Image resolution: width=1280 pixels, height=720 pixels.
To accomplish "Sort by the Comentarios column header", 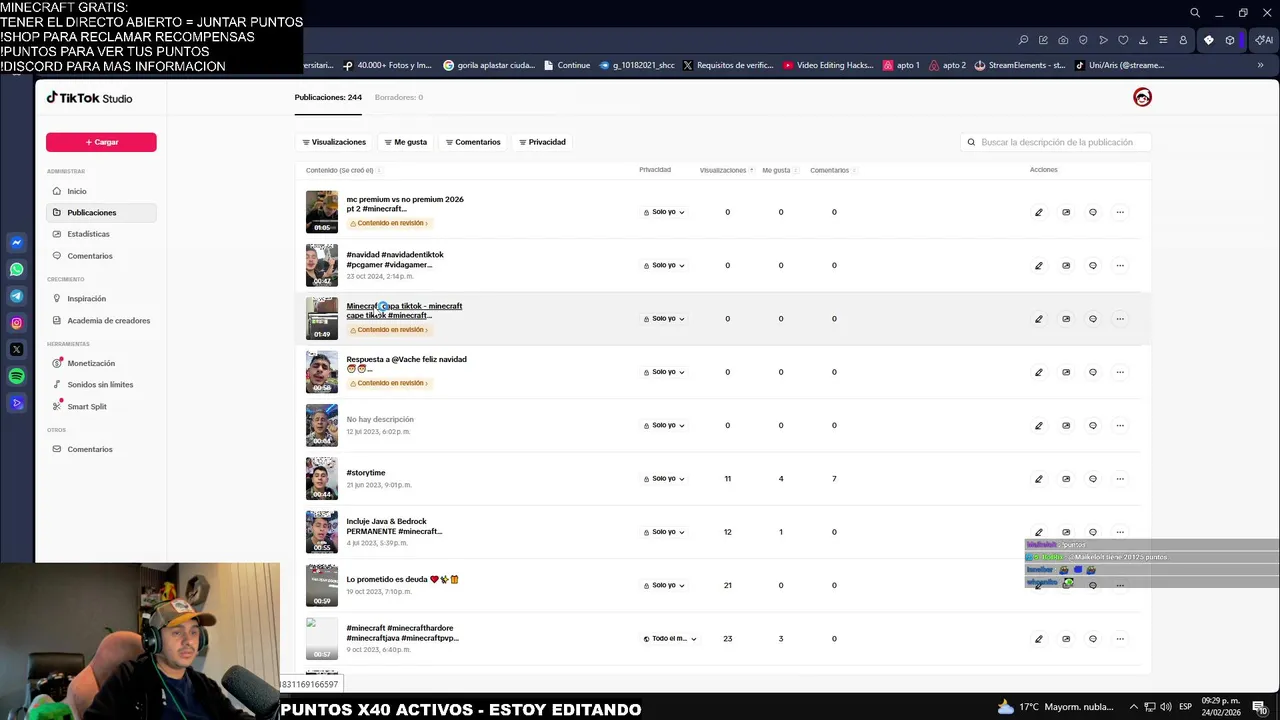I will coord(832,170).
